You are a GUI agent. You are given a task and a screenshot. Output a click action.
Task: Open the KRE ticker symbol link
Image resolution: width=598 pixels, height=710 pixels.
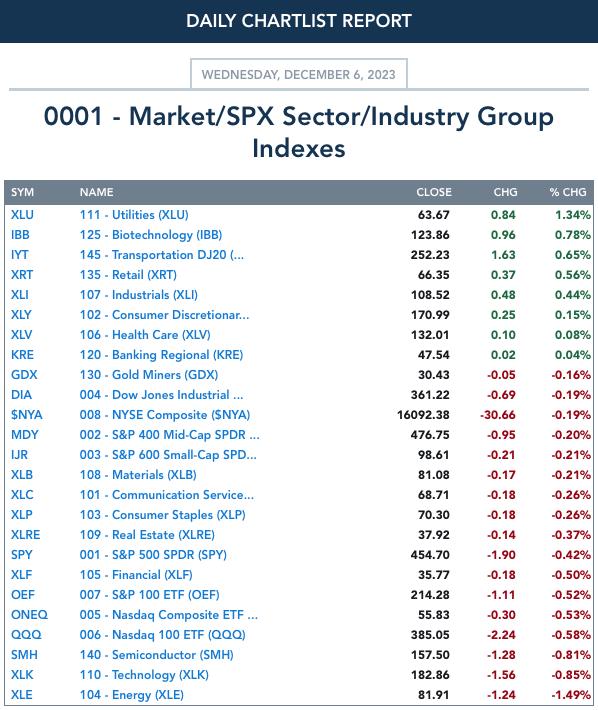pyautogui.click(x=22, y=355)
